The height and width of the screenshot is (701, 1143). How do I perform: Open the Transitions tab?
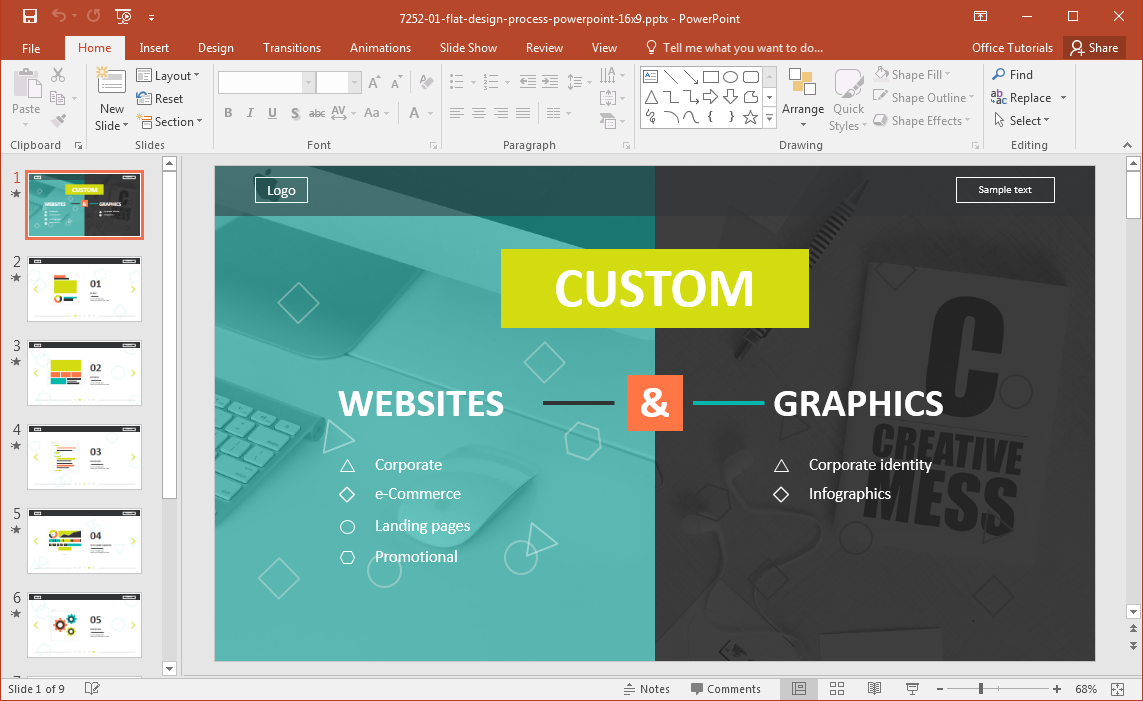292,48
